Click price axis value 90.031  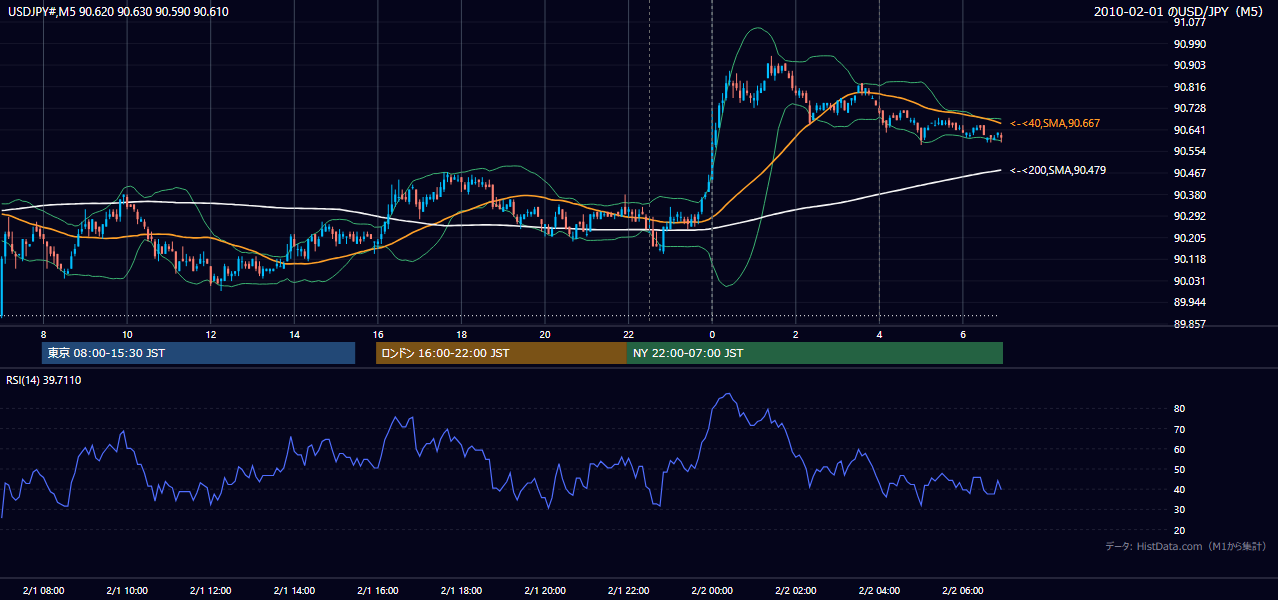pos(1189,281)
